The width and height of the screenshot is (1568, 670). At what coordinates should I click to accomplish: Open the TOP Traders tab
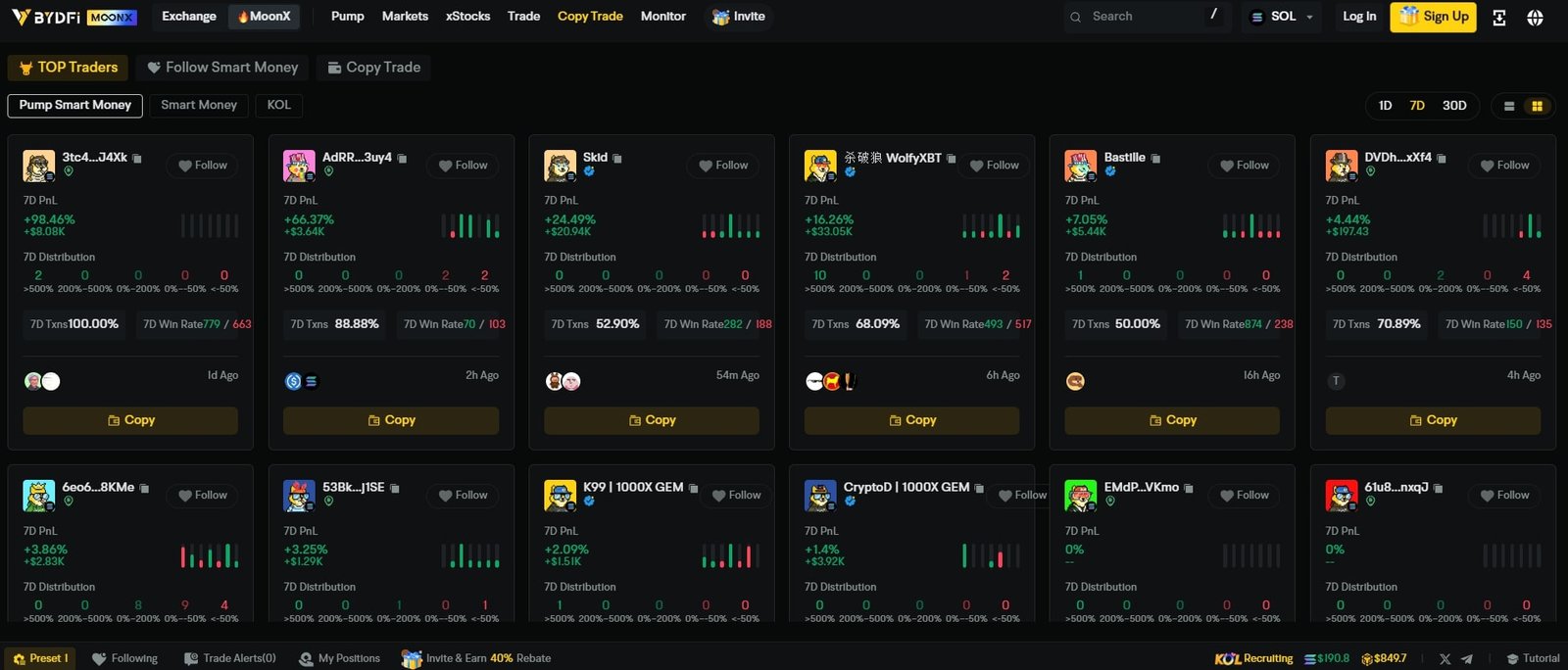(x=68, y=68)
